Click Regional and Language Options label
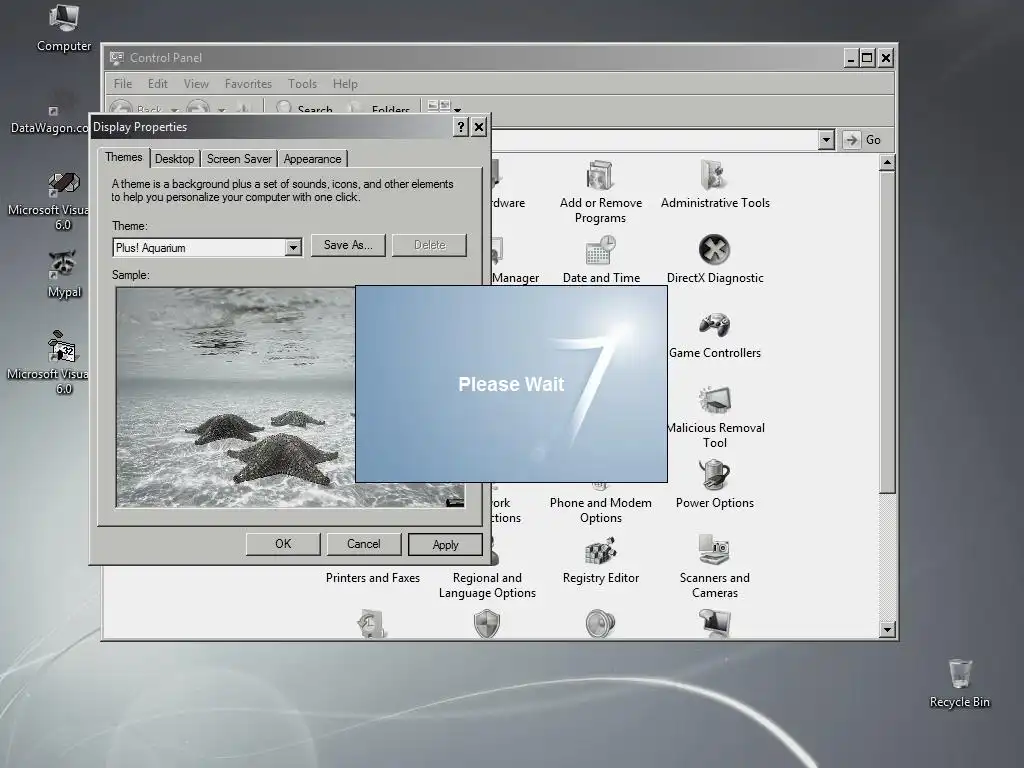The width and height of the screenshot is (1024, 768). click(487, 585)
